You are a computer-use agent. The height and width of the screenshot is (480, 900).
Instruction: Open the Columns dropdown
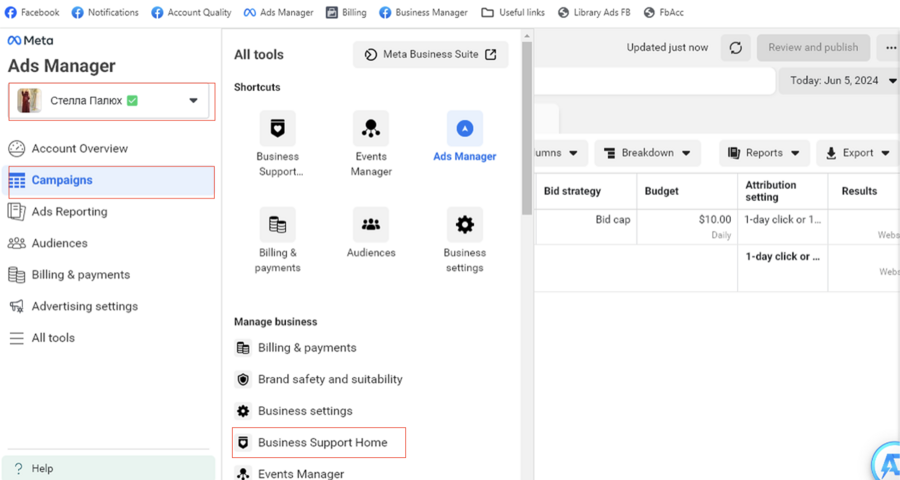(x=561, y=153)
